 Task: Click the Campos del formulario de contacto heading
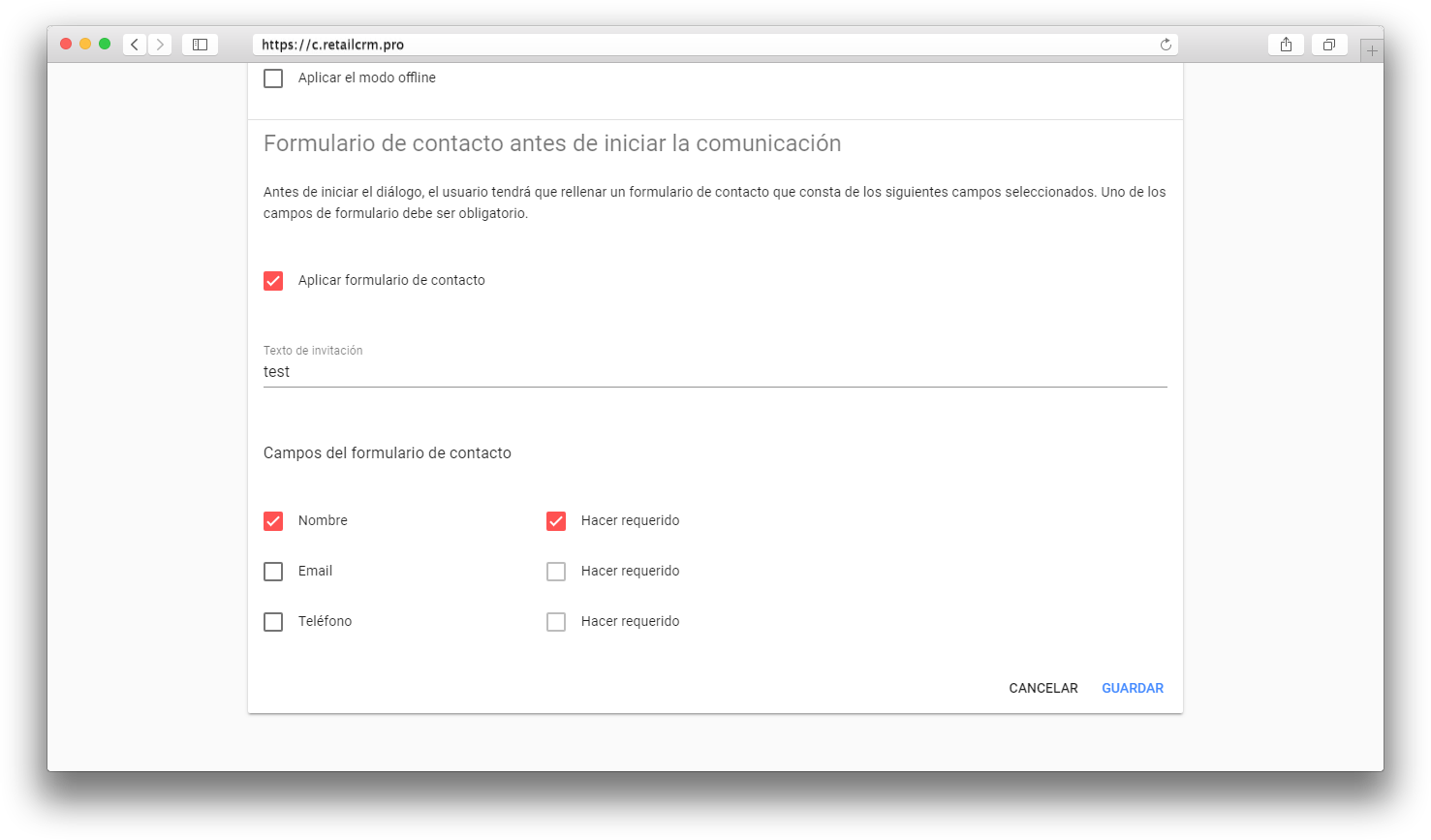(388, 453)
